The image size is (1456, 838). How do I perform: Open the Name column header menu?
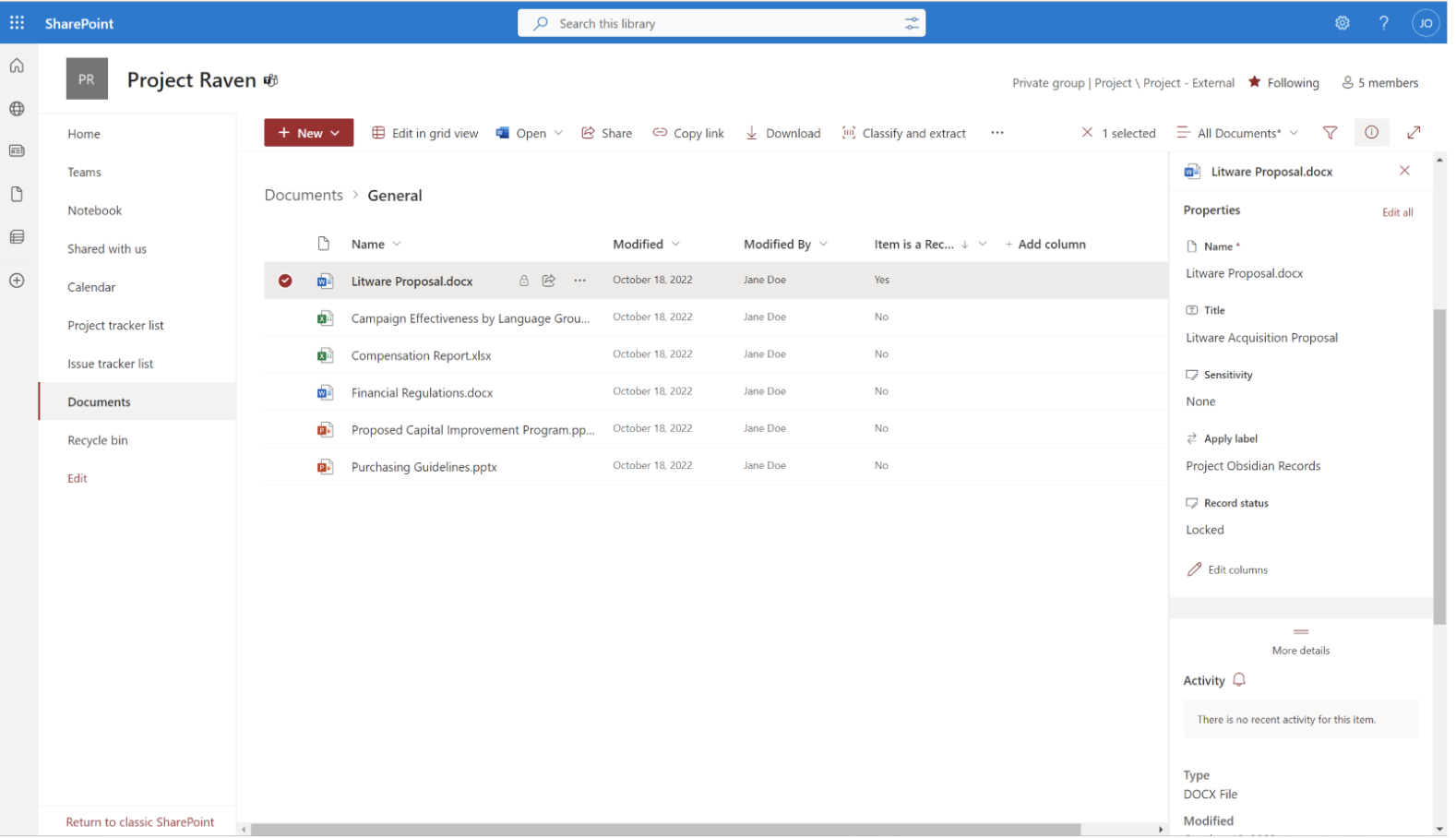(x=377, y=245)
